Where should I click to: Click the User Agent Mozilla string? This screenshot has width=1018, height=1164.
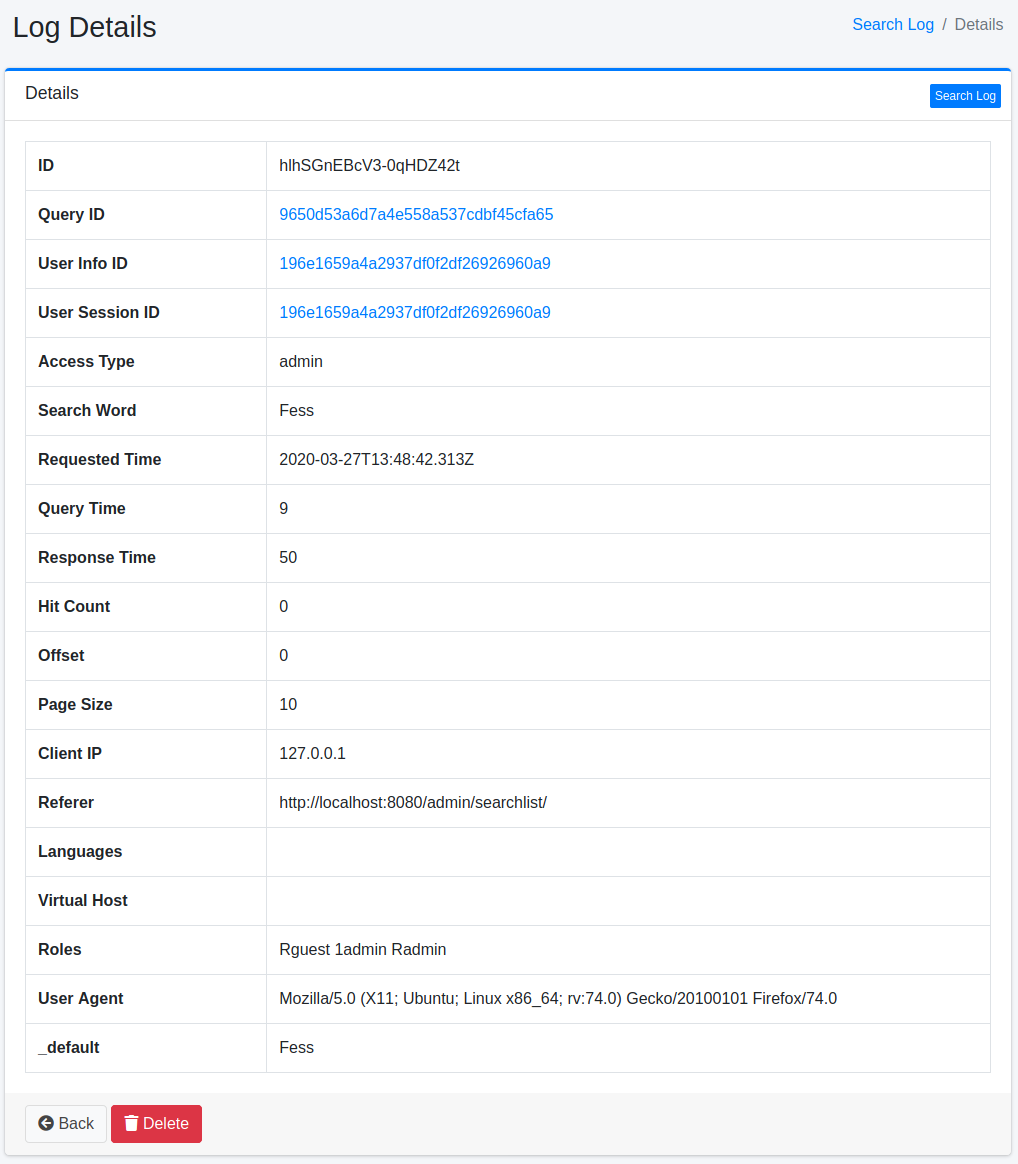pos(557,998)
